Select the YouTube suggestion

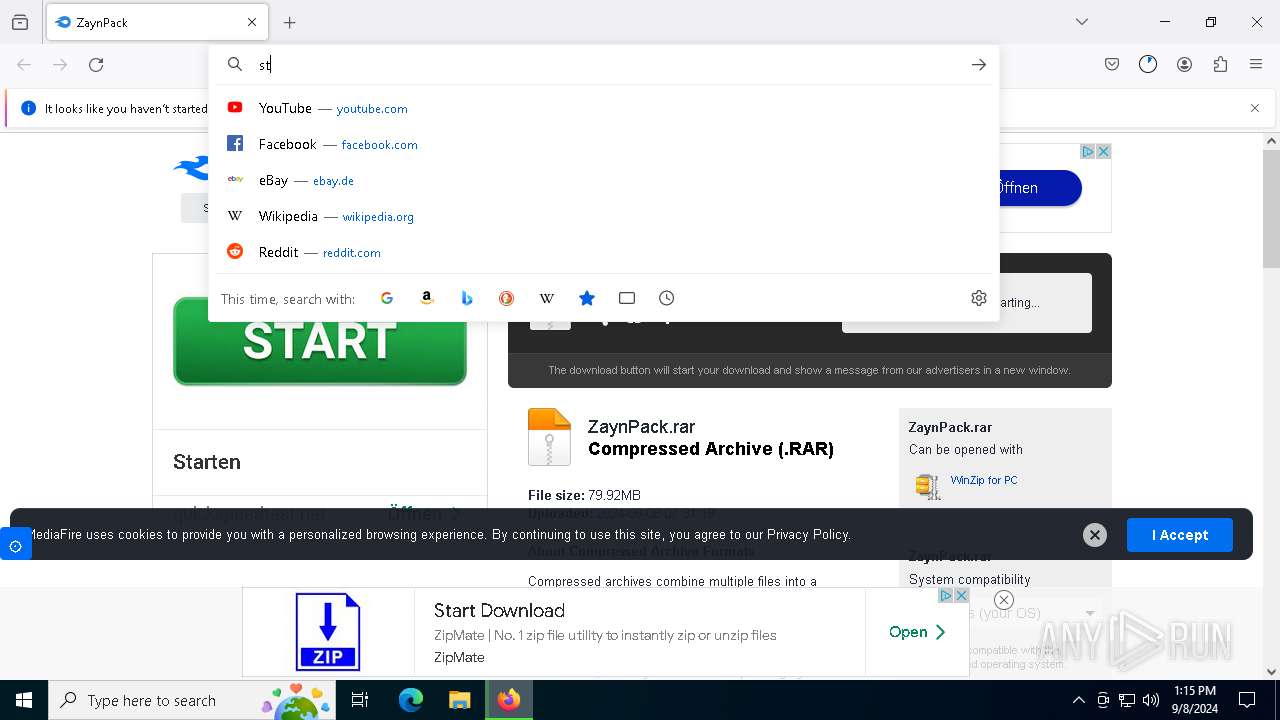[x=604, y=108]
